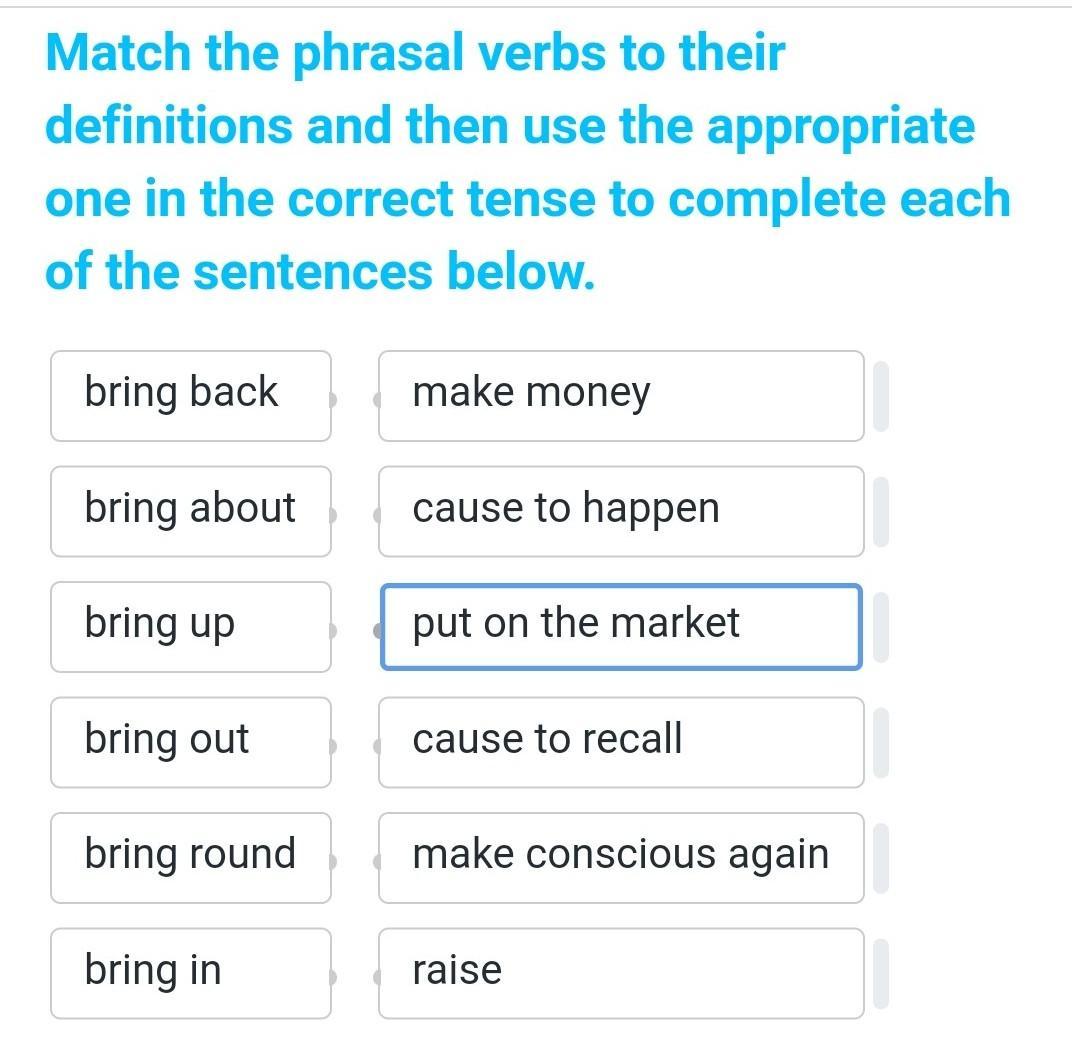
Task: Select the 'raise' definition box
Action: click(x=620, y=973)
